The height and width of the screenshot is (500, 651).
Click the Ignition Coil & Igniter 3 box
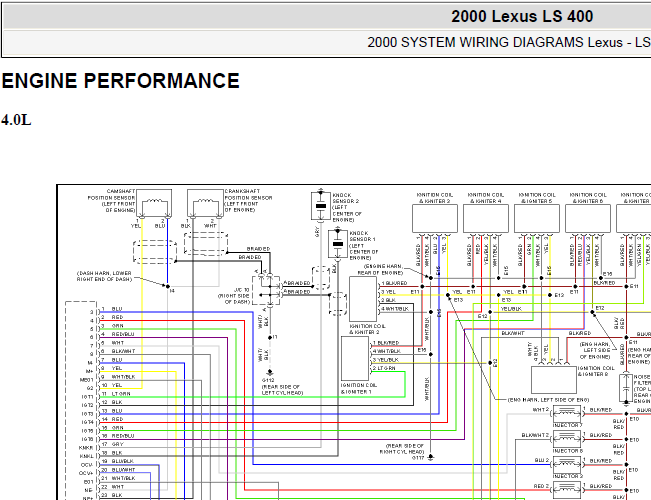pos(435,218)
